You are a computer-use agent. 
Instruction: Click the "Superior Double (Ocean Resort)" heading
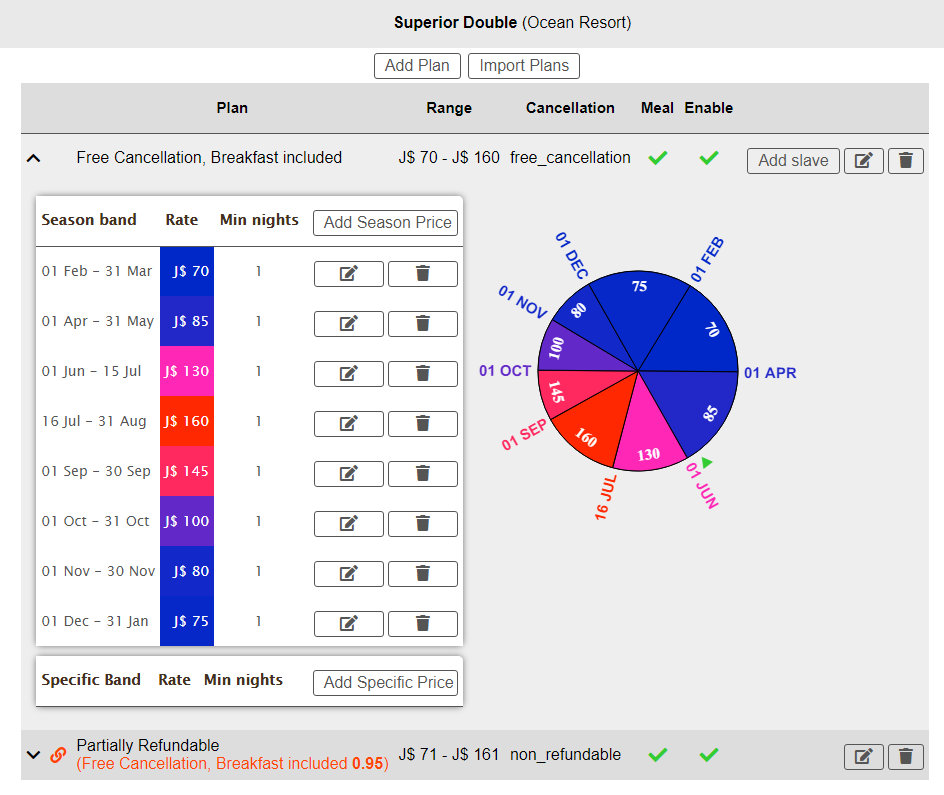click(x=512, y=23)
